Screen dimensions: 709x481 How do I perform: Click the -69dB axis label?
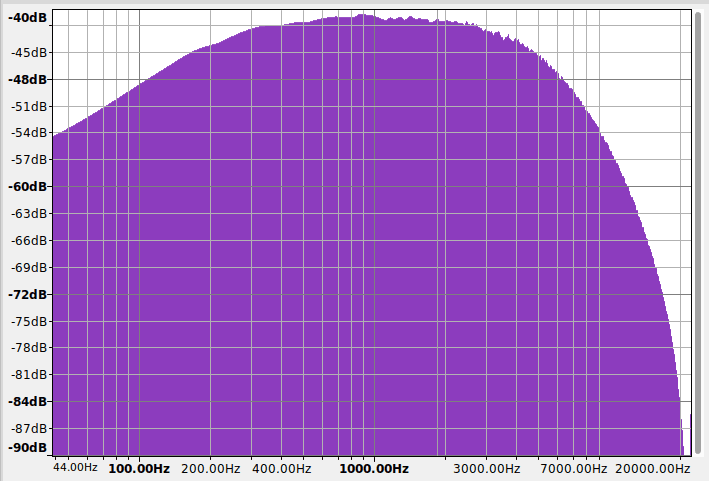click(x=29, y=268)
